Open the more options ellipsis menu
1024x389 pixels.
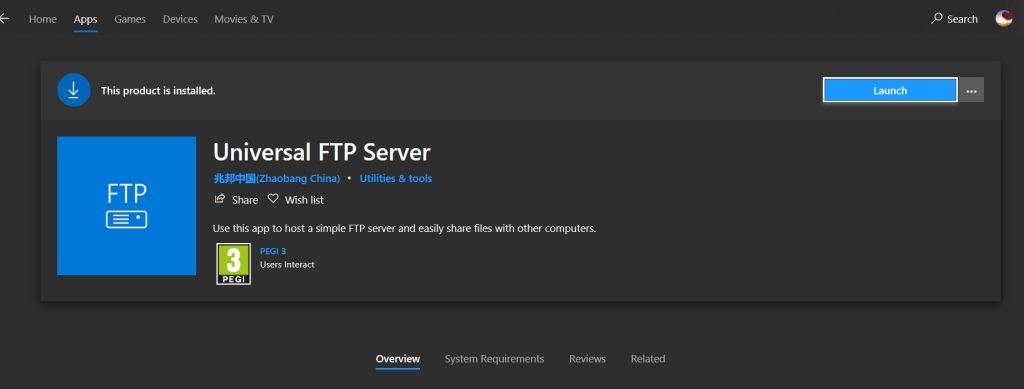point(971,90)
